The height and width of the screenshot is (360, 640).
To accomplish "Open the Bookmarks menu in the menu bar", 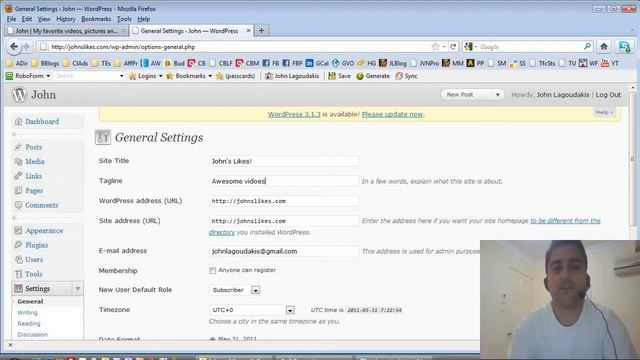I will coord(96,19).
